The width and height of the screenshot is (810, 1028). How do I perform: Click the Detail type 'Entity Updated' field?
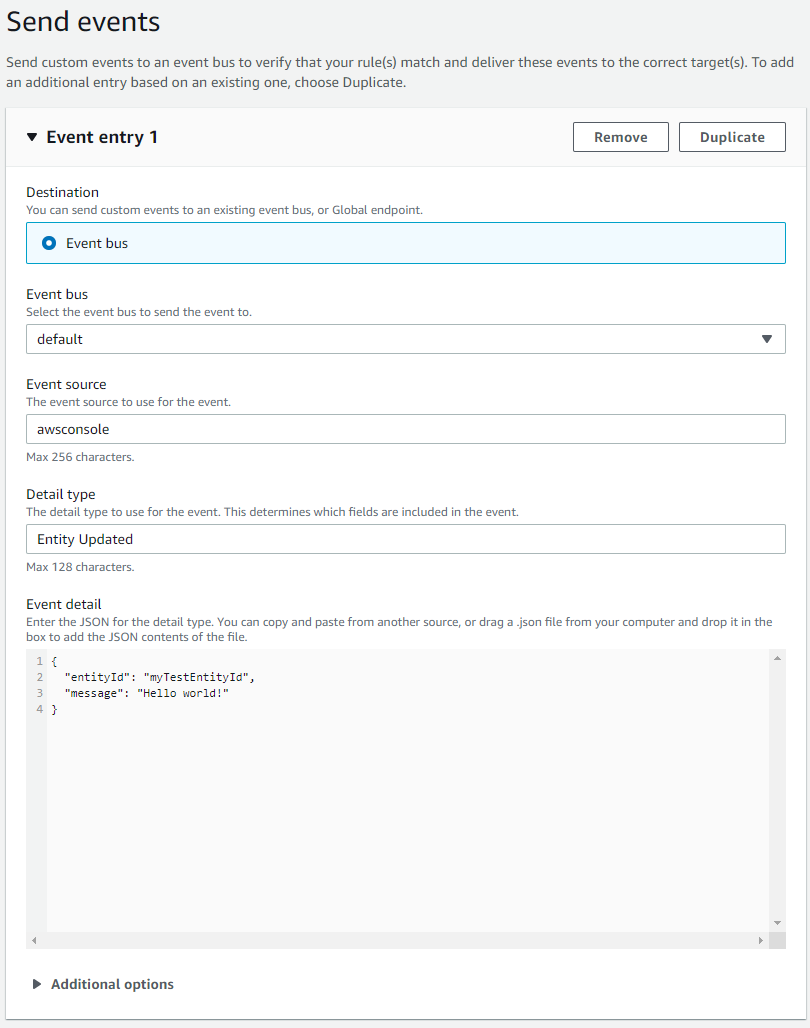(405, 539)
